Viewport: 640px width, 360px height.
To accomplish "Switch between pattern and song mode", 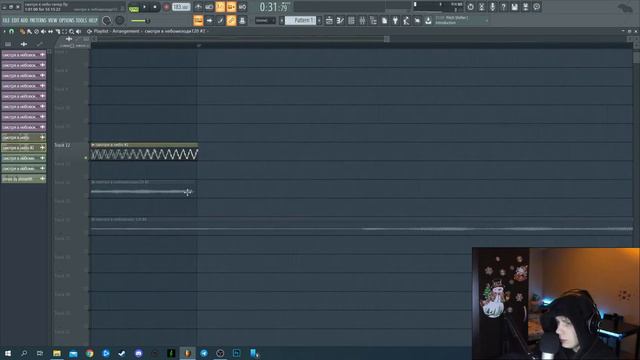I will 133,7.
